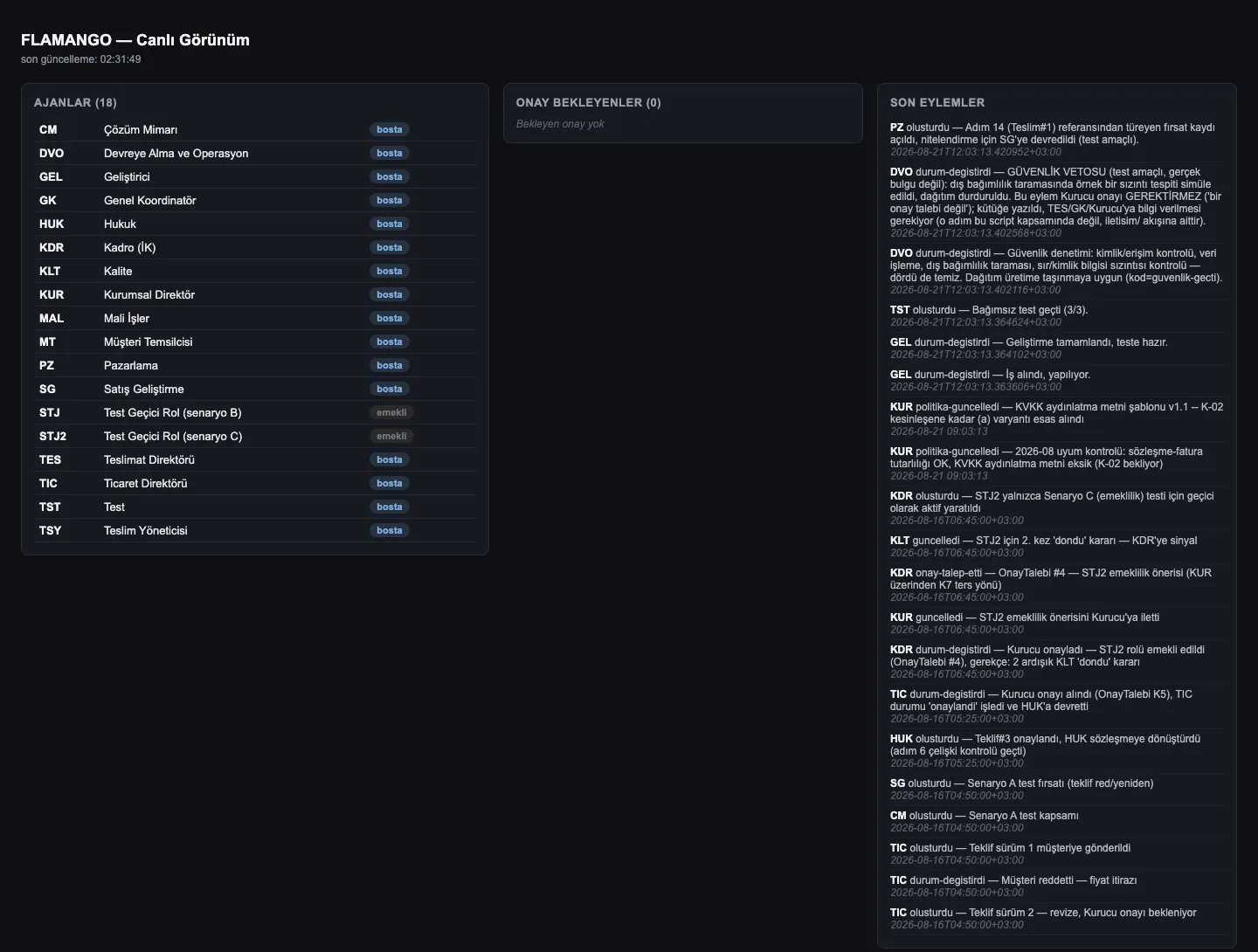Click the emekli badge for STJ
1258x952 pixels.
pyautogui.click(x=391, y=412)
